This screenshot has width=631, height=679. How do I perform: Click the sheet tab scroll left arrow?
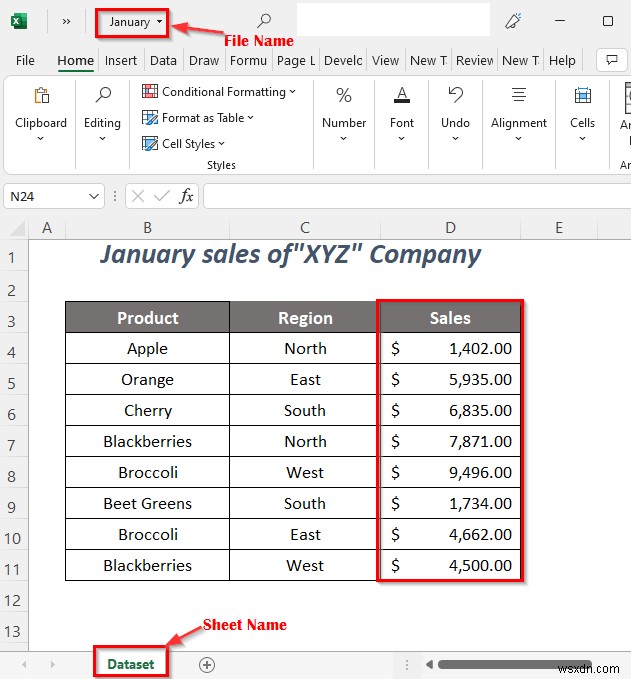coord(24,664)
